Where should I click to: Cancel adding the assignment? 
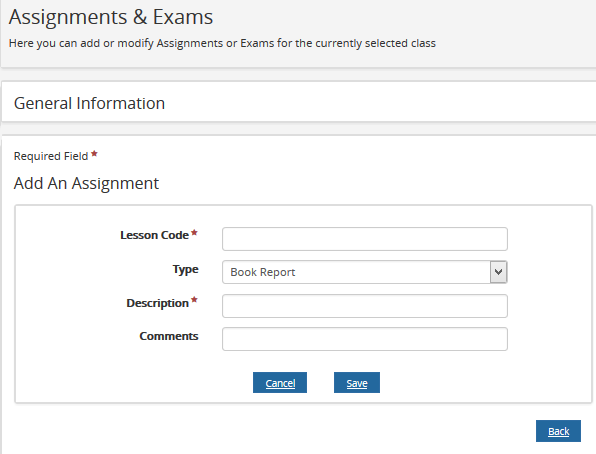[280, 383]
